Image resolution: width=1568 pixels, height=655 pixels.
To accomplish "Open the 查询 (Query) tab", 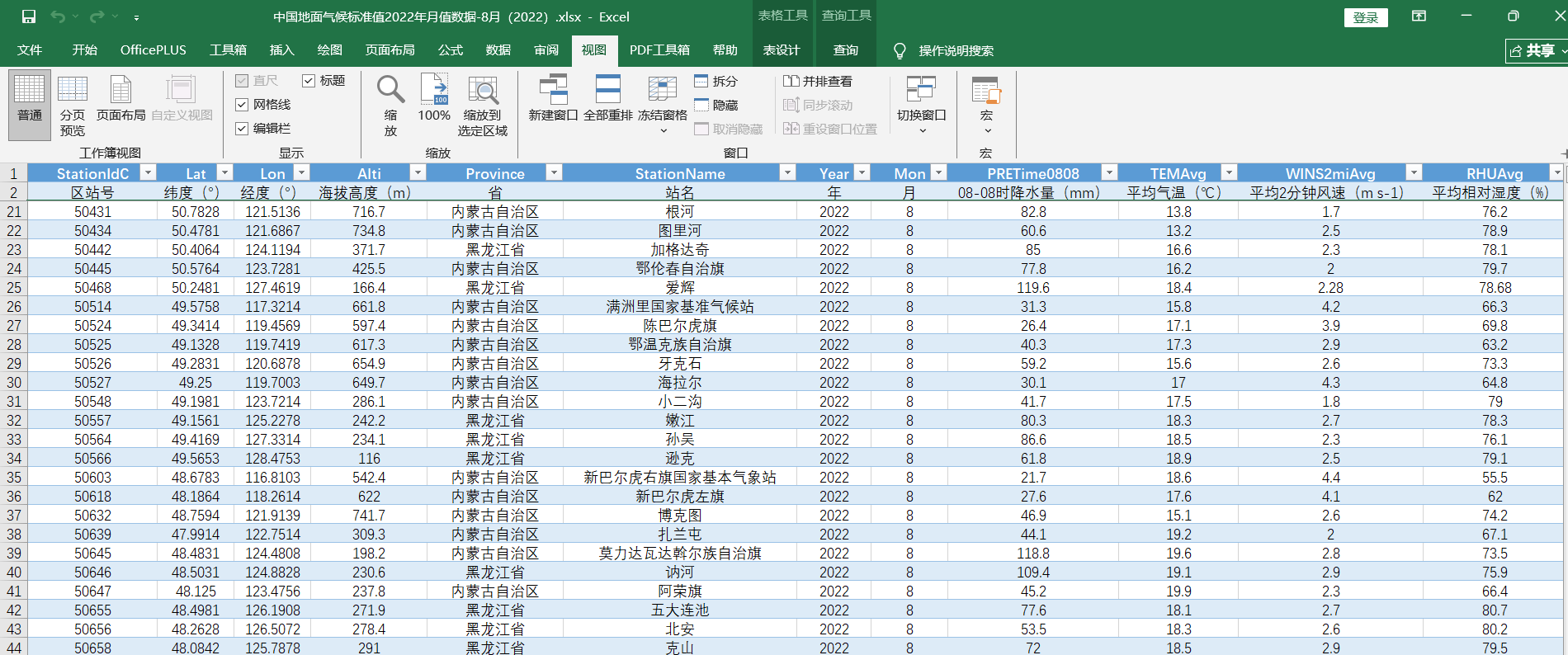I will 845,50.
